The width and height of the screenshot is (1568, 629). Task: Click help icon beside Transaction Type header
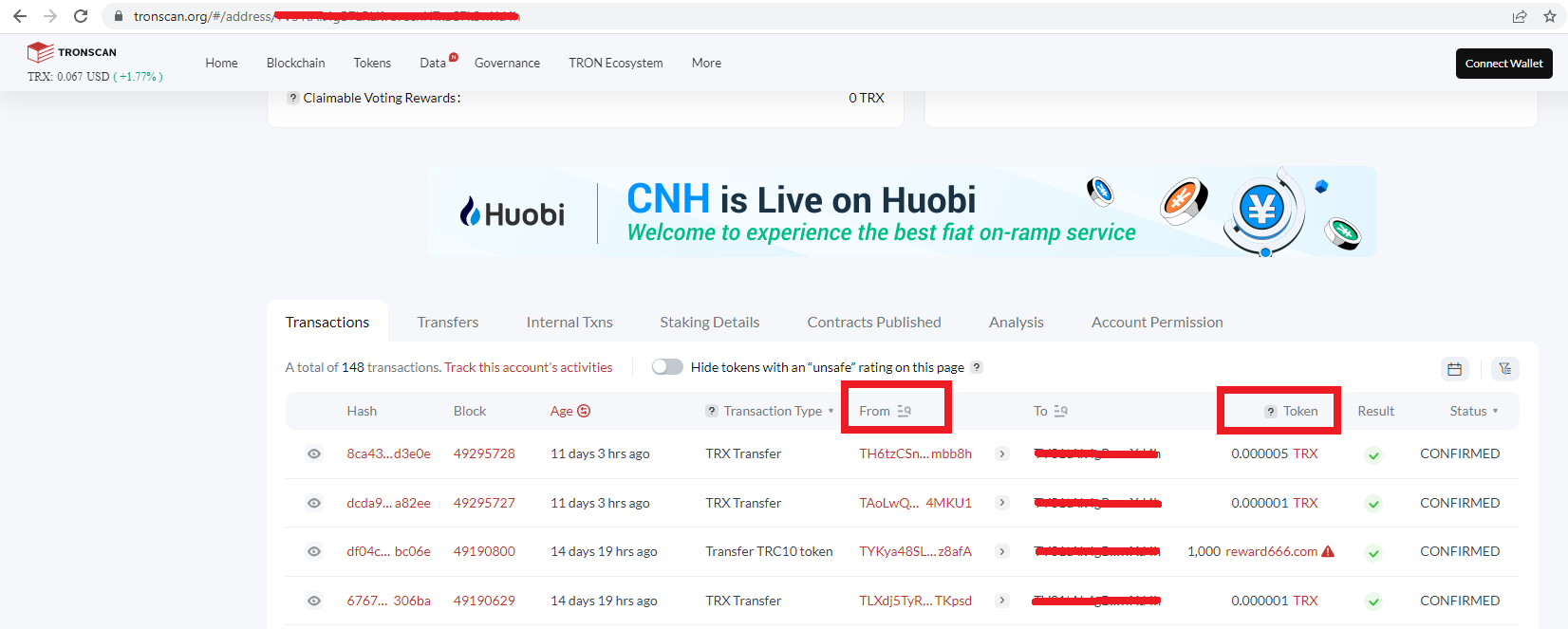click(x=712, y=411)
